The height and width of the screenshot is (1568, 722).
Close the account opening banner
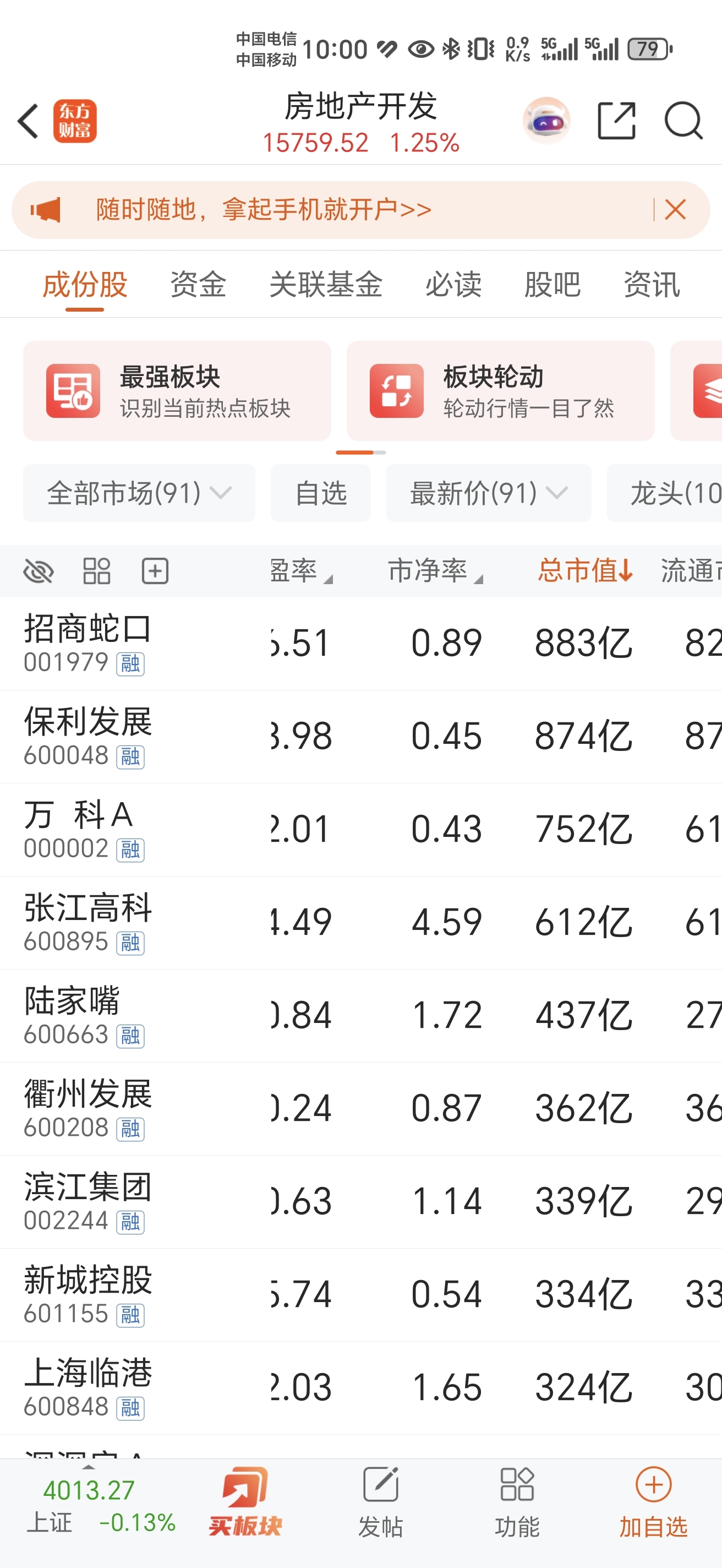pos(675,210)
